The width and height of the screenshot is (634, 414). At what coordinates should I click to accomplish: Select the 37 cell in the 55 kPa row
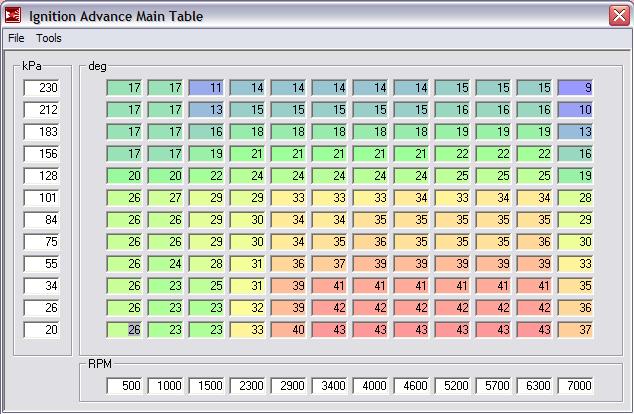(x=329, y=264)
